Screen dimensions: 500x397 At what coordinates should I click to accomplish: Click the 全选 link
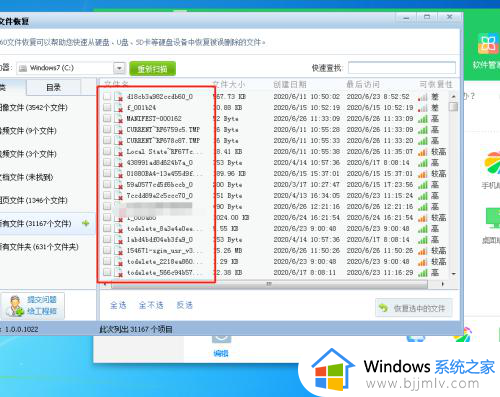point(118,305)
